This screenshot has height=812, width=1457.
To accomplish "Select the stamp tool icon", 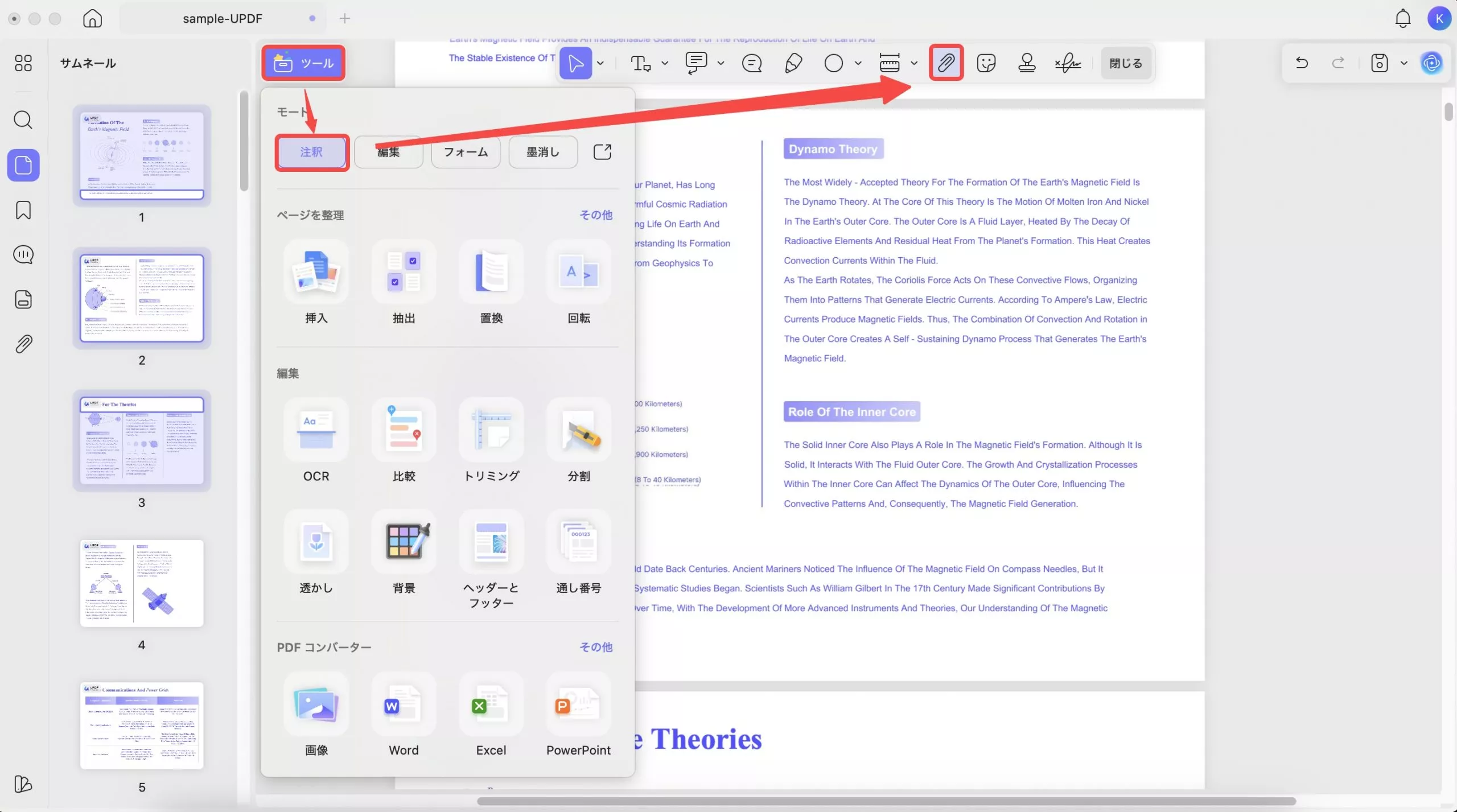I will pyautogui.click(x=1026, y=63).
